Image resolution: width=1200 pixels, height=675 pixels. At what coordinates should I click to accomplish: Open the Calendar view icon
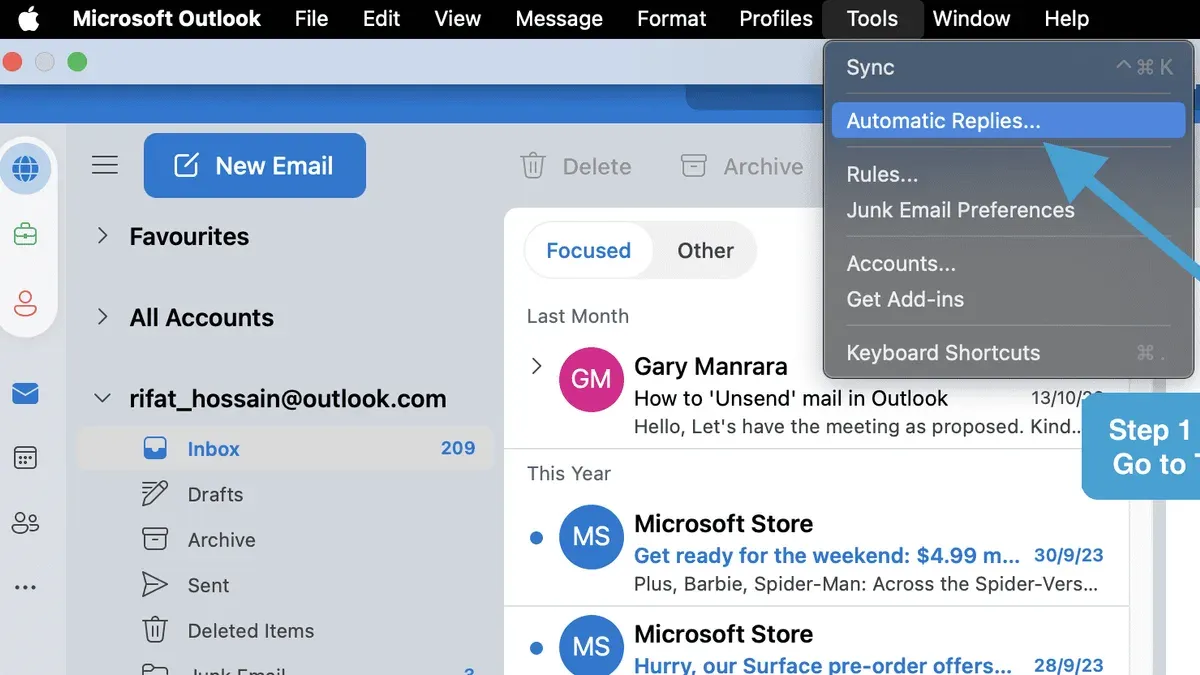tap(25, 458)
